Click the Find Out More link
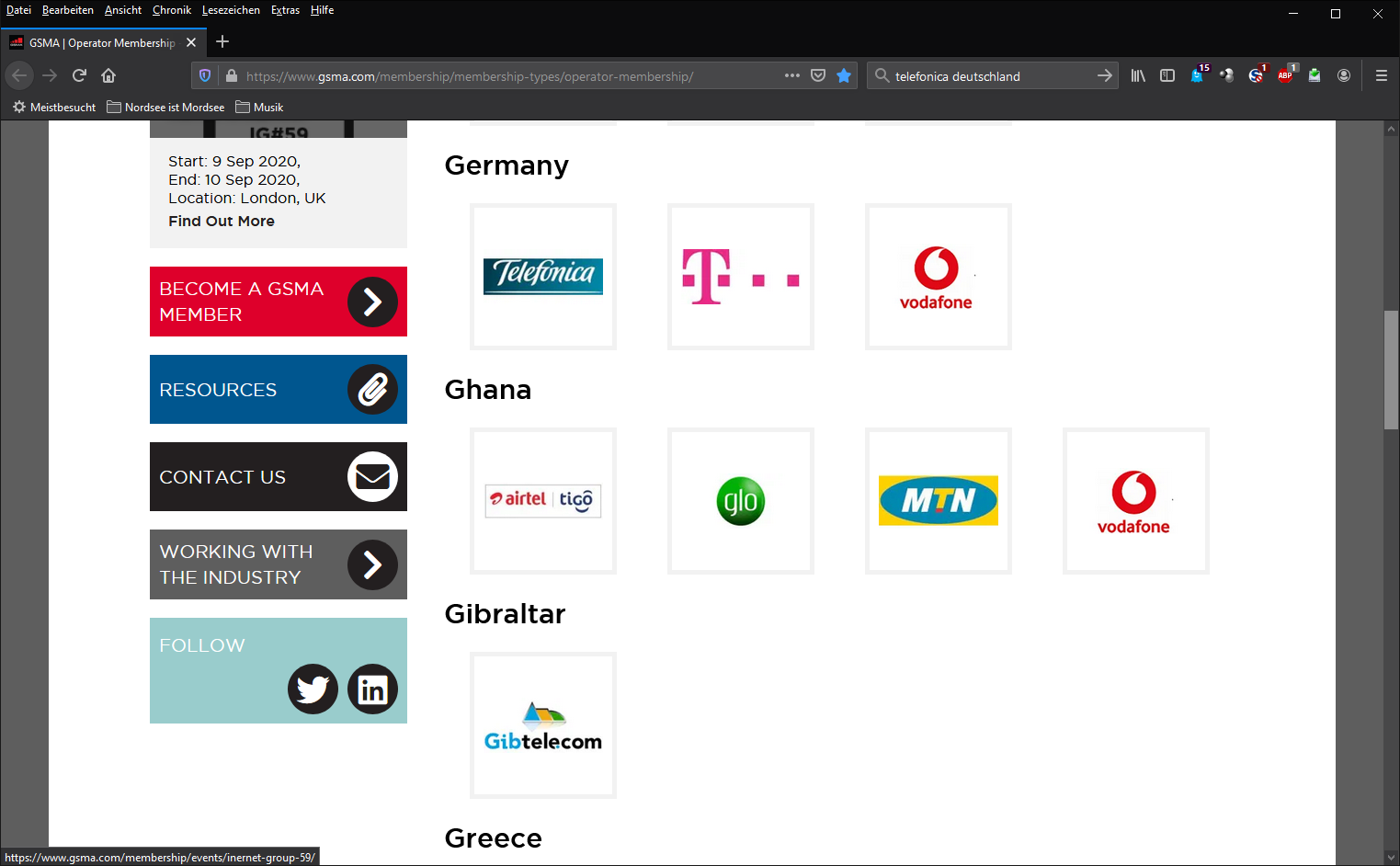This screenshot has height=866, width=1400. tap(222, 221)
